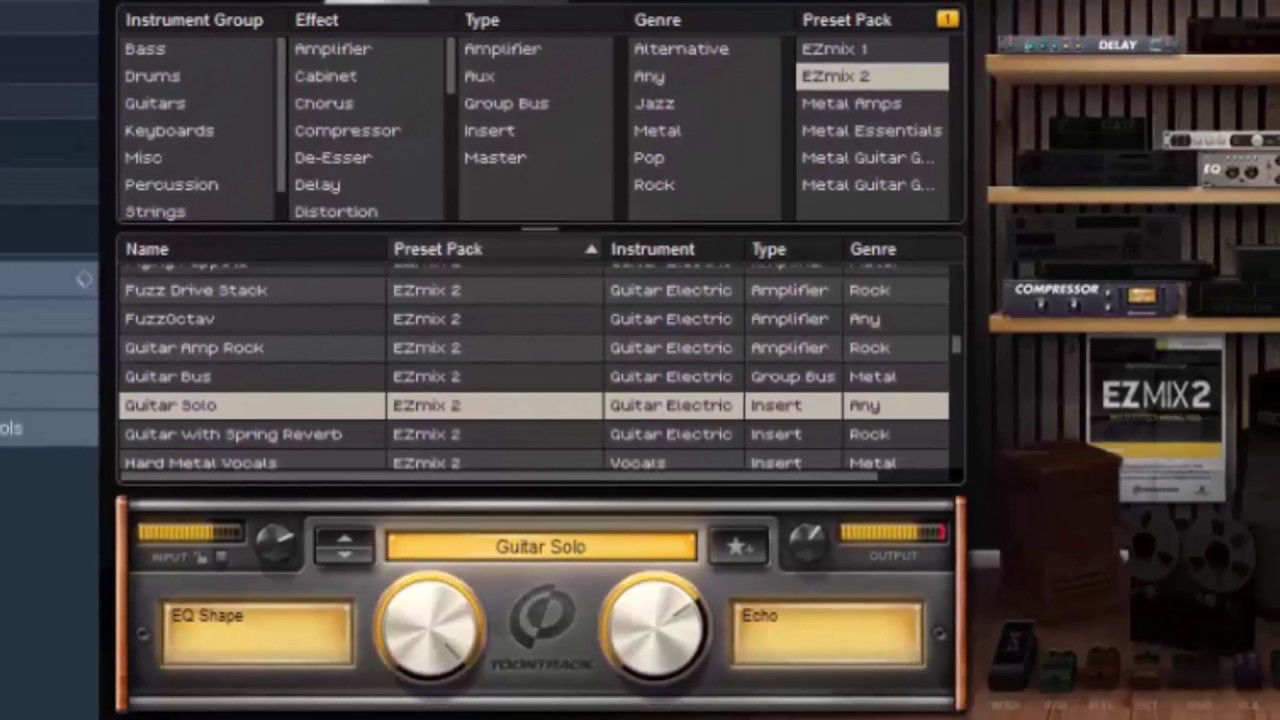Viewport: 1280px width, 720px height.
Task: Choose the FuzzOctav preset
Action: [x=534, y=319]
